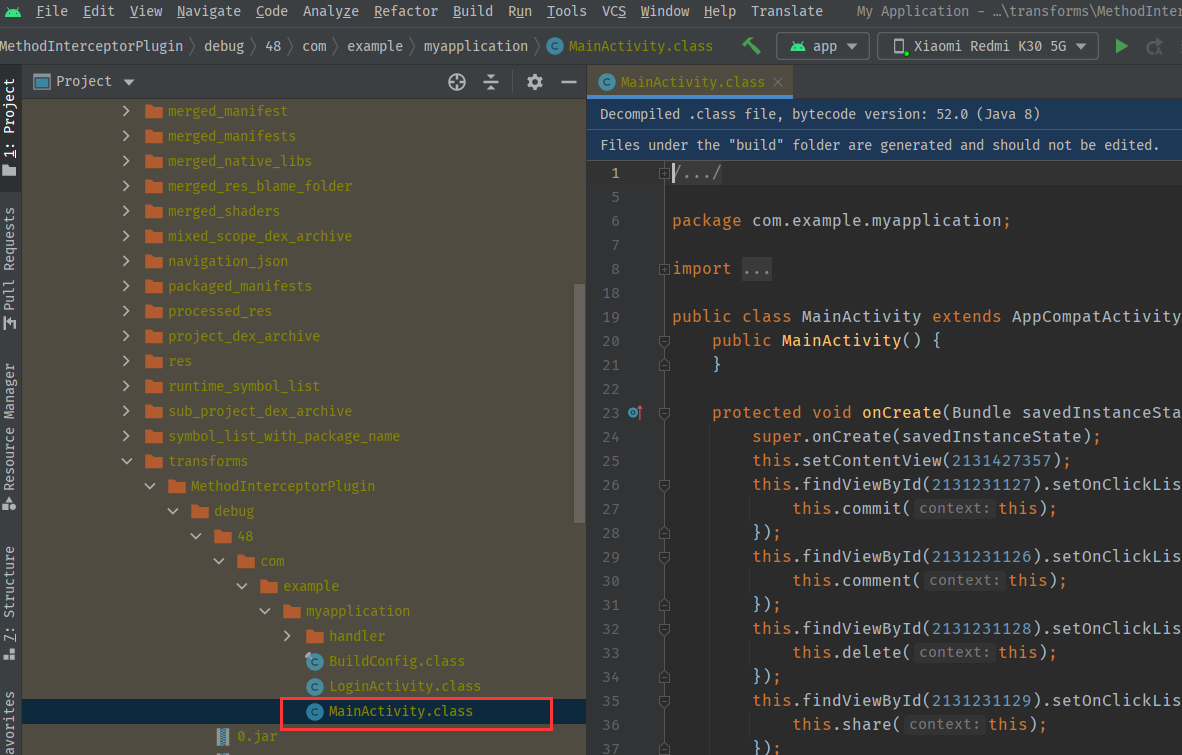The image size is (1182, 755).
Task: Open the app run configuration dropdown
Action: (822, 46)
